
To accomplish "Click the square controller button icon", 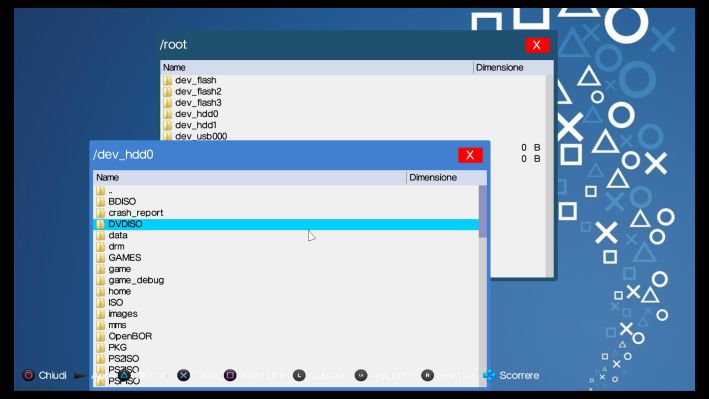I will (230, 375).
